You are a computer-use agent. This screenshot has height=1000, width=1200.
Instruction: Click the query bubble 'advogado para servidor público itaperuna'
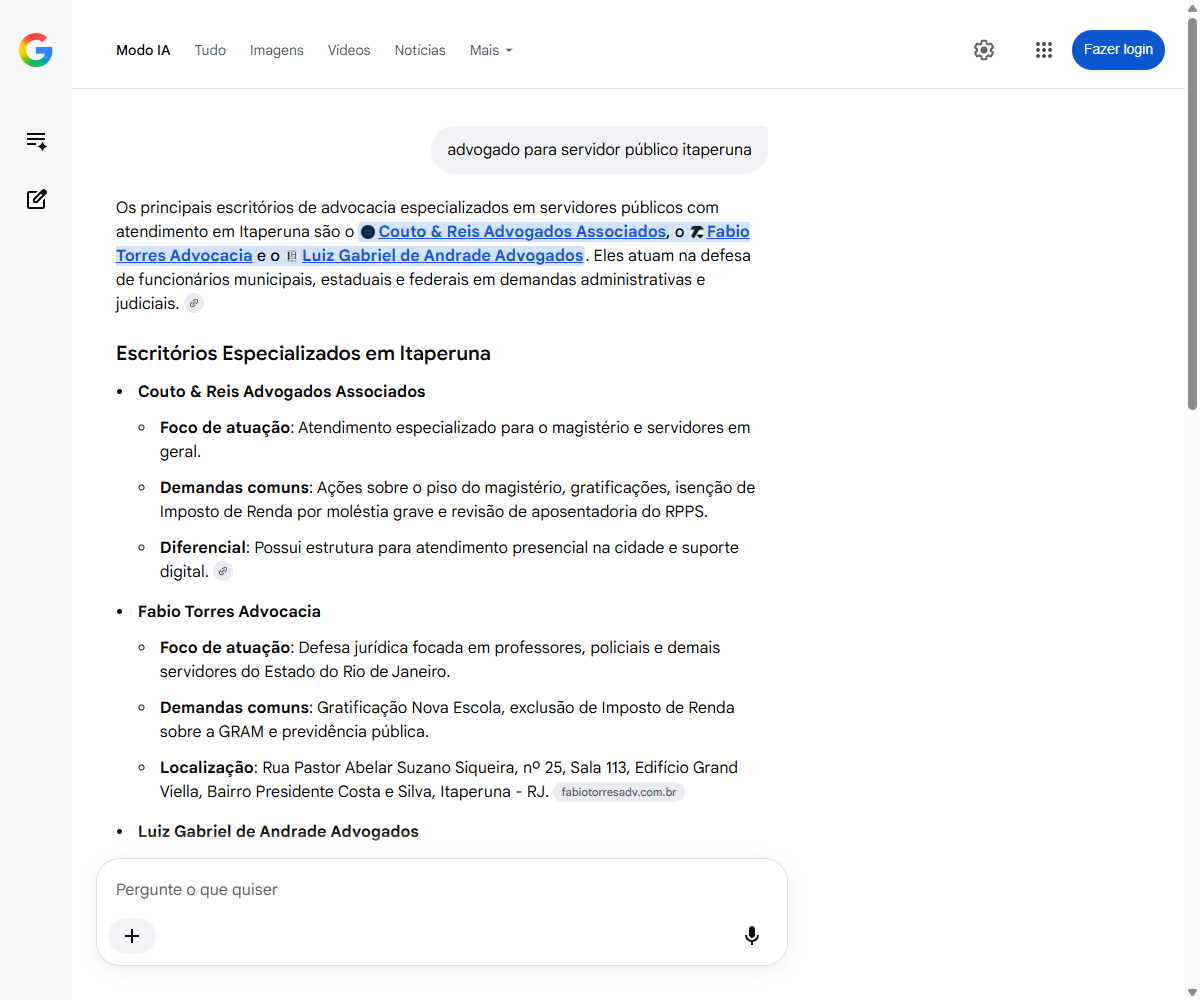click(x=599, y=150)
